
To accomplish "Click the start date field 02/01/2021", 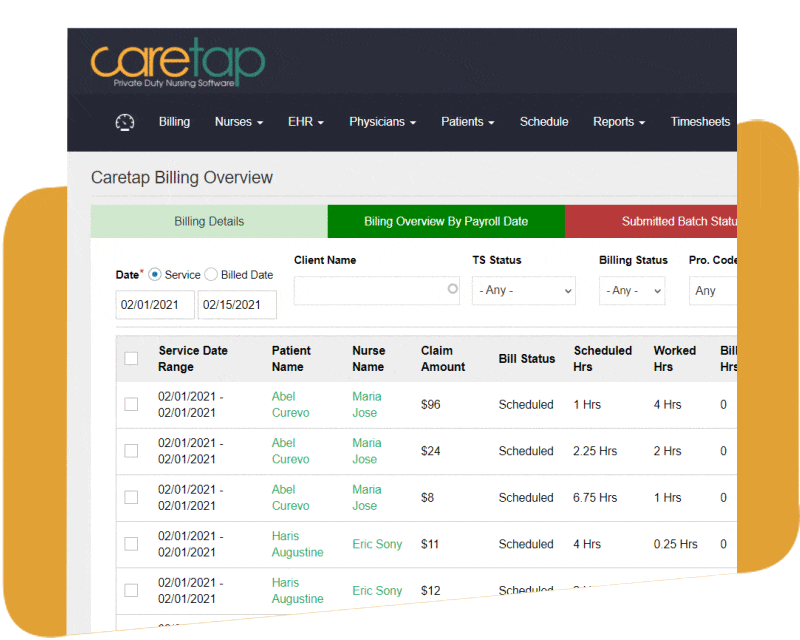I will (155, 305).
